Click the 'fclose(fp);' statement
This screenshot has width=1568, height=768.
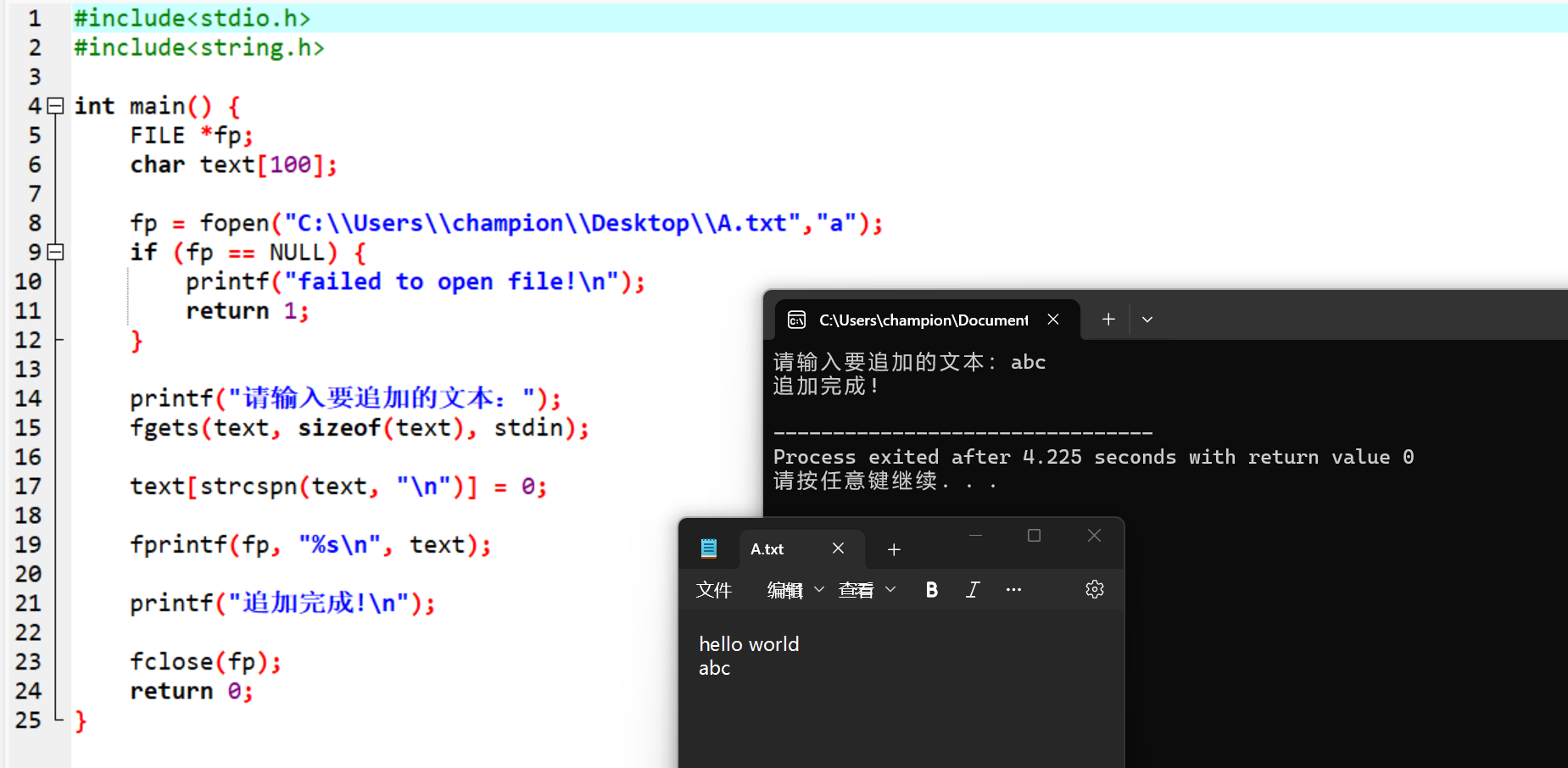coord(205,662)
